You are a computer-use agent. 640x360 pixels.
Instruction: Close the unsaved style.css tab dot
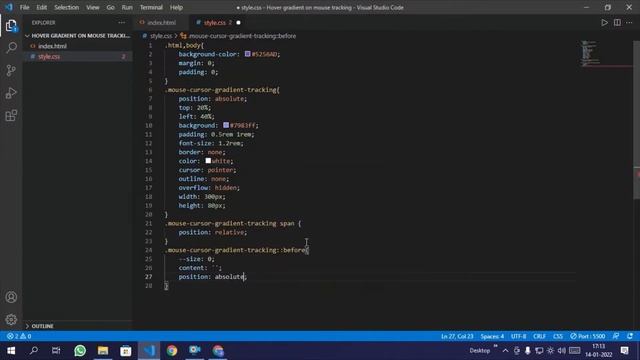[x=238, y=23]
